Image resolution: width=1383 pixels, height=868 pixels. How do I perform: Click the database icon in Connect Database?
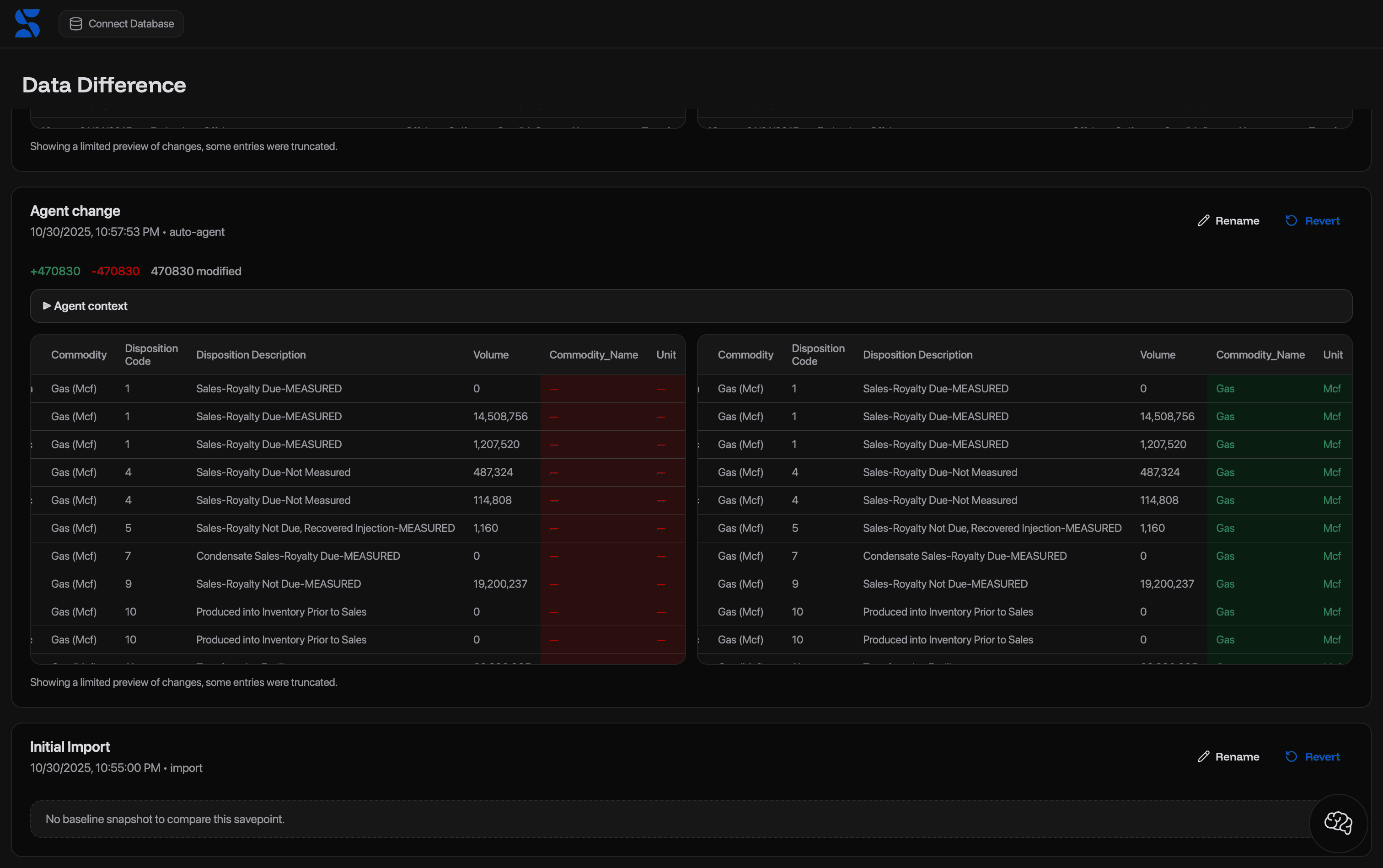75,23
